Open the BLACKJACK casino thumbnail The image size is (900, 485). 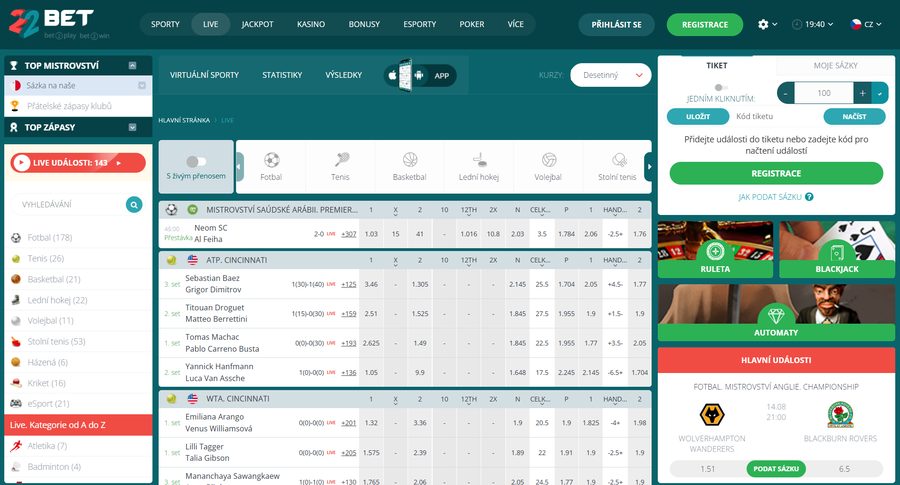tap(837, 250)
